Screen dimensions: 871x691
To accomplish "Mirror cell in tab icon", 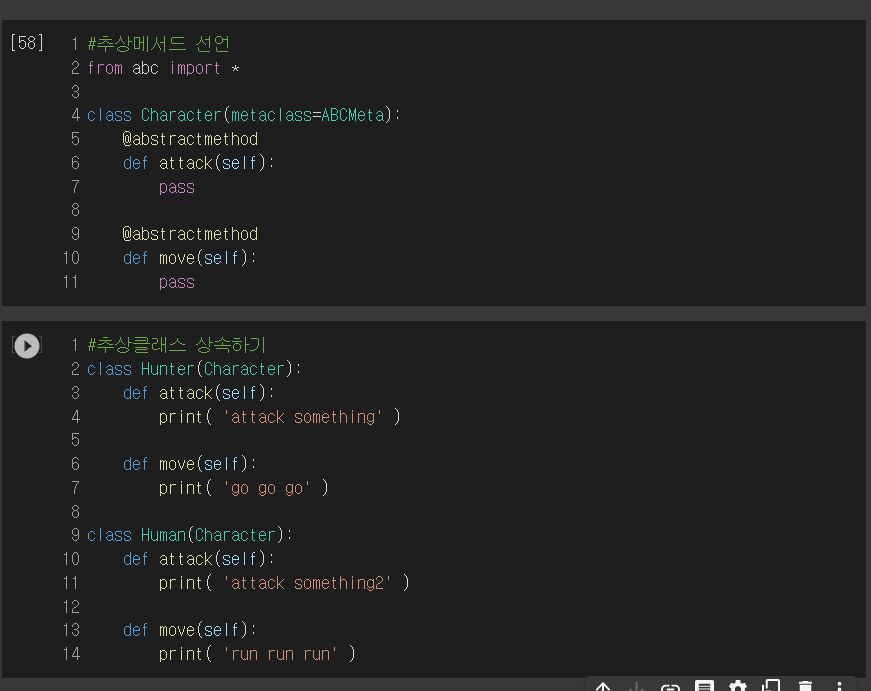I will pyautogui.click(x=772, y=686).
